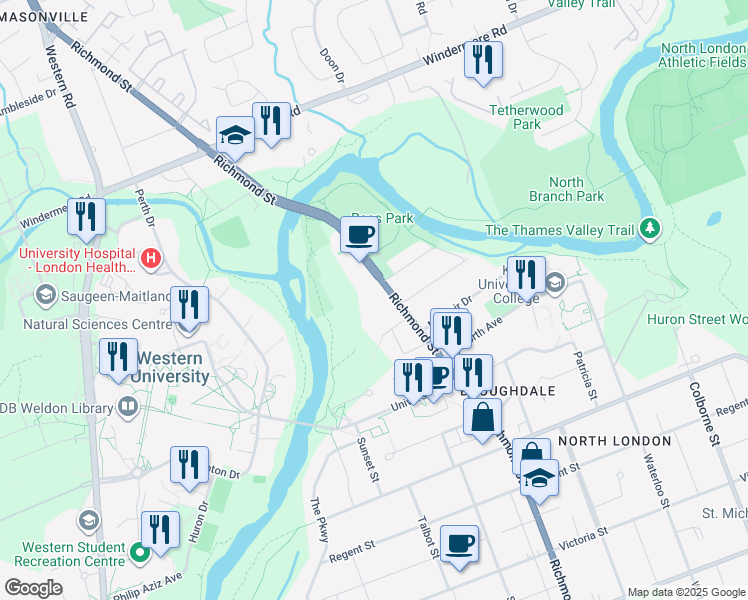Click the Tetherwood Park label
Image resolution: width=748 pixels, height=600 pixels.
coord(527,117)
